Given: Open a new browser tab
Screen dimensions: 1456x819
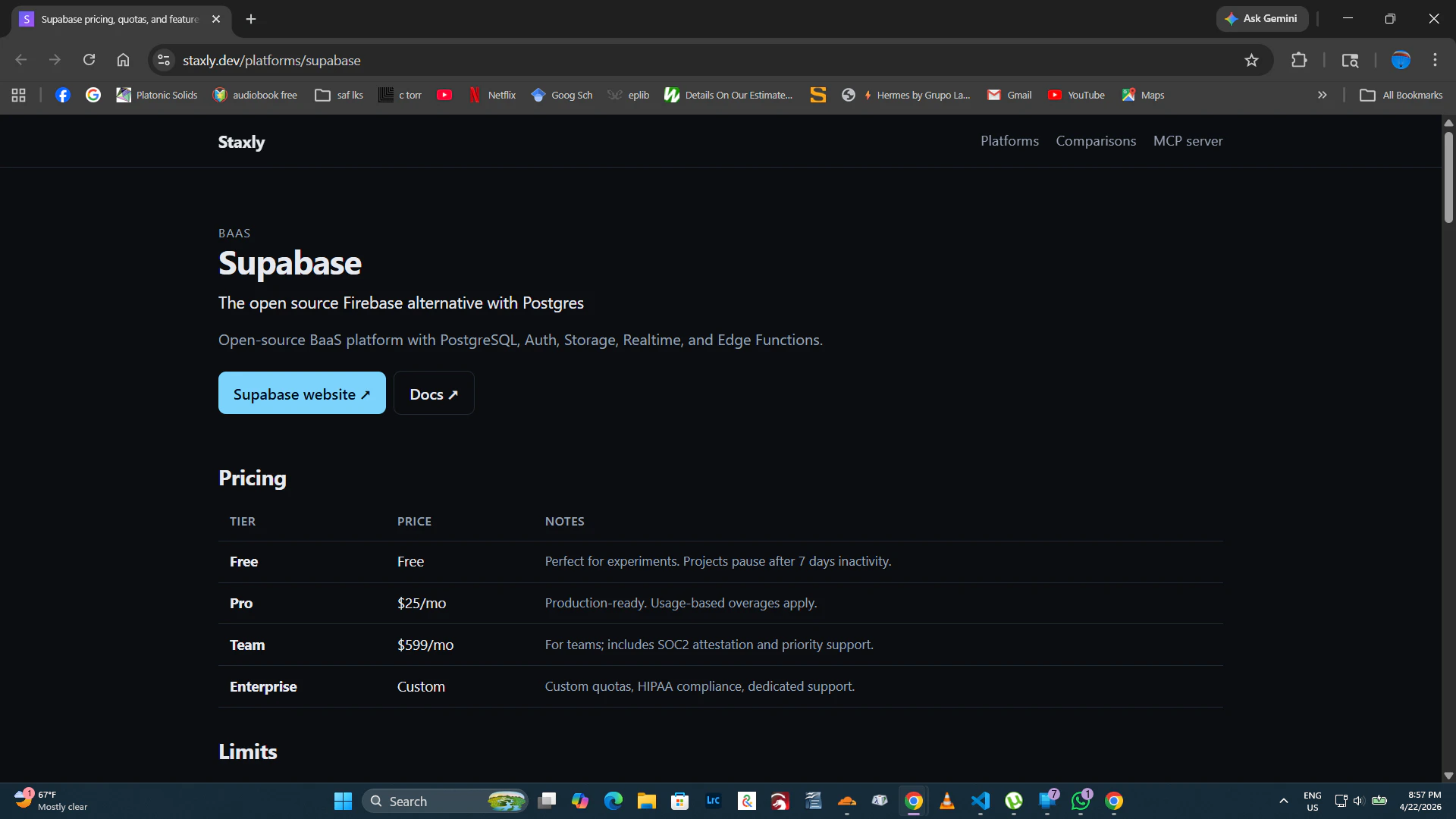Looking at the screenshot, I should [x=251, y=19].
